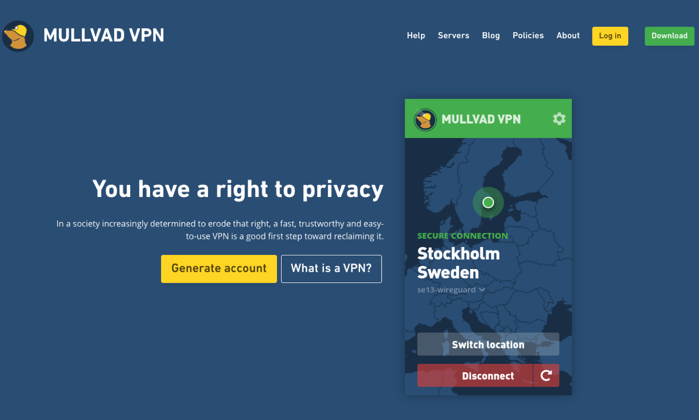This screenshot has width=699, height=420.
Task: Click Generate account button
Action: click(219, 268)
